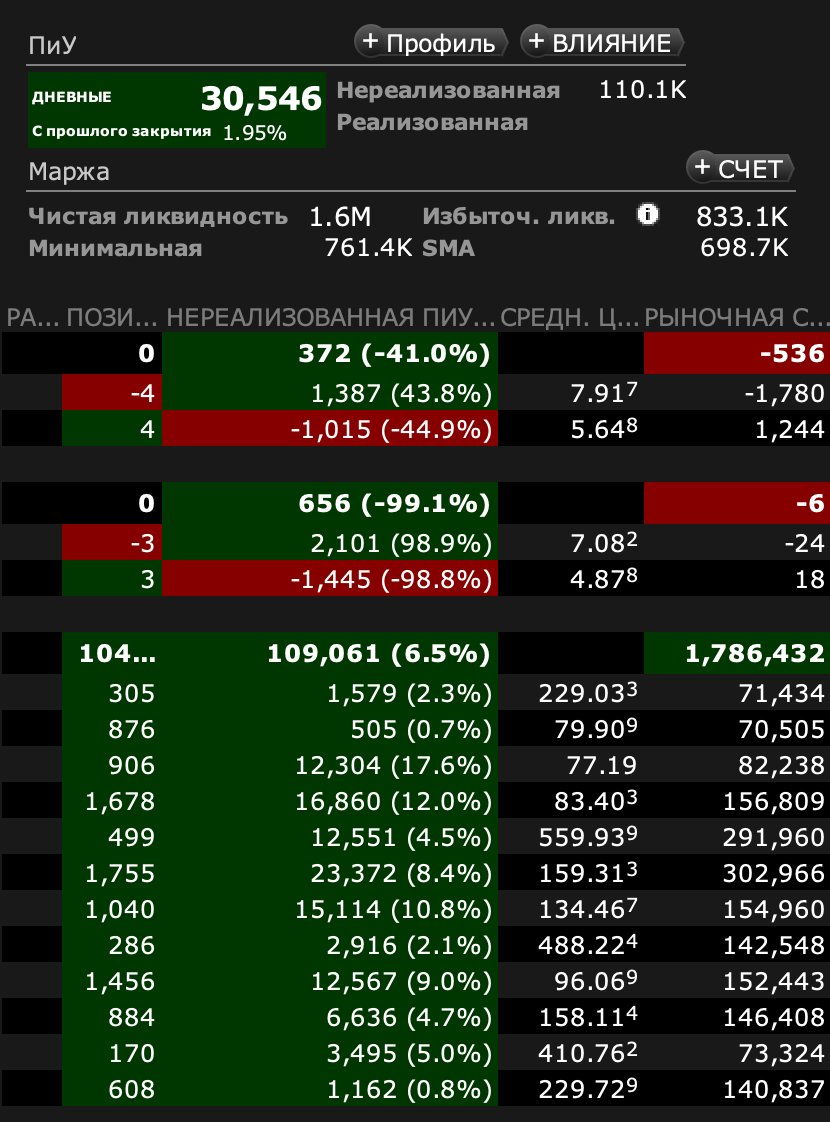Viewport: 830px width, 1122px height.
Task: Select the 1.95% since previous close value
Action: (255, 133)
